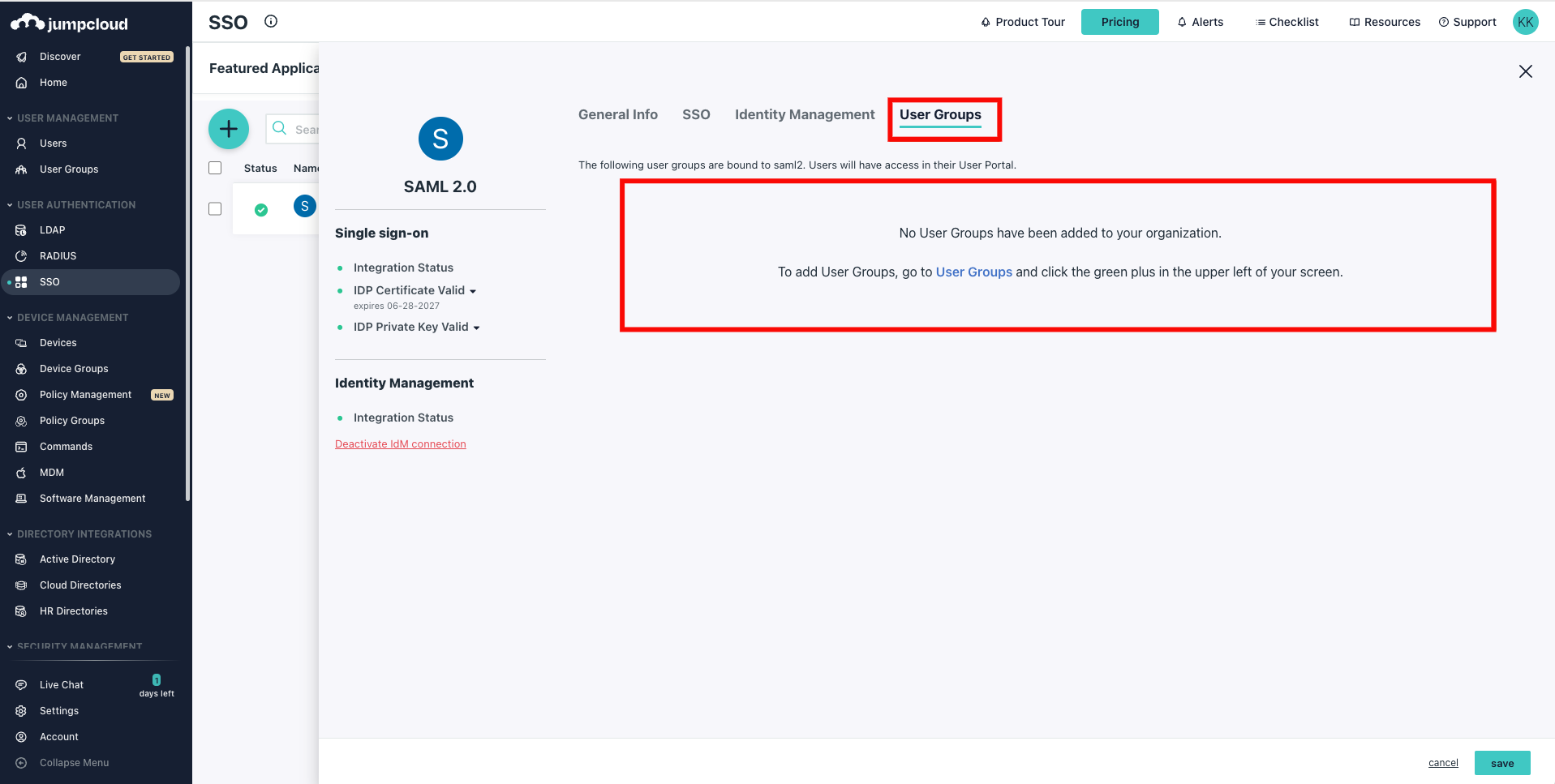Image resolution: width=1555 pixels, height=784 pixels.
Task: Open Active Directory integration
Action: click(77, 559)
